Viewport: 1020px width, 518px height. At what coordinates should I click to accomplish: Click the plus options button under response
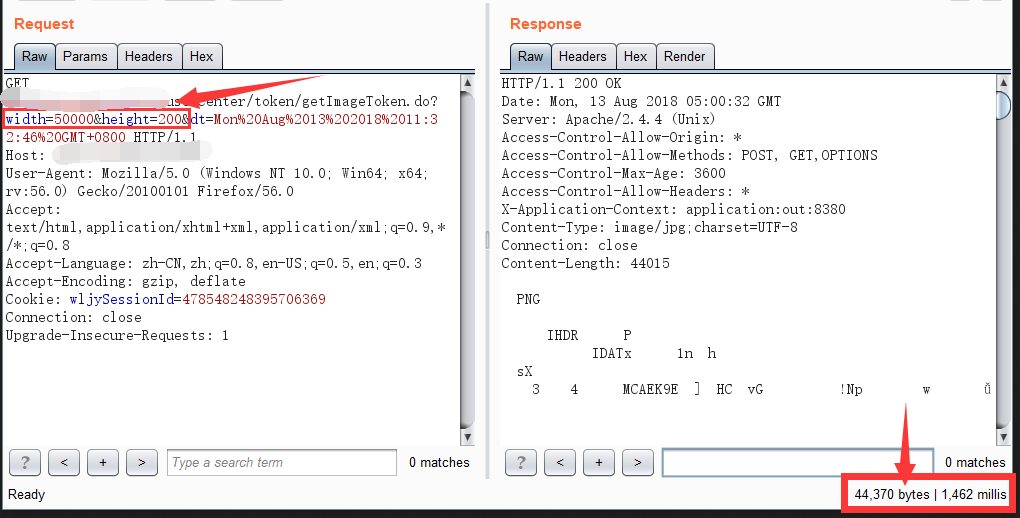pos(599,462)
